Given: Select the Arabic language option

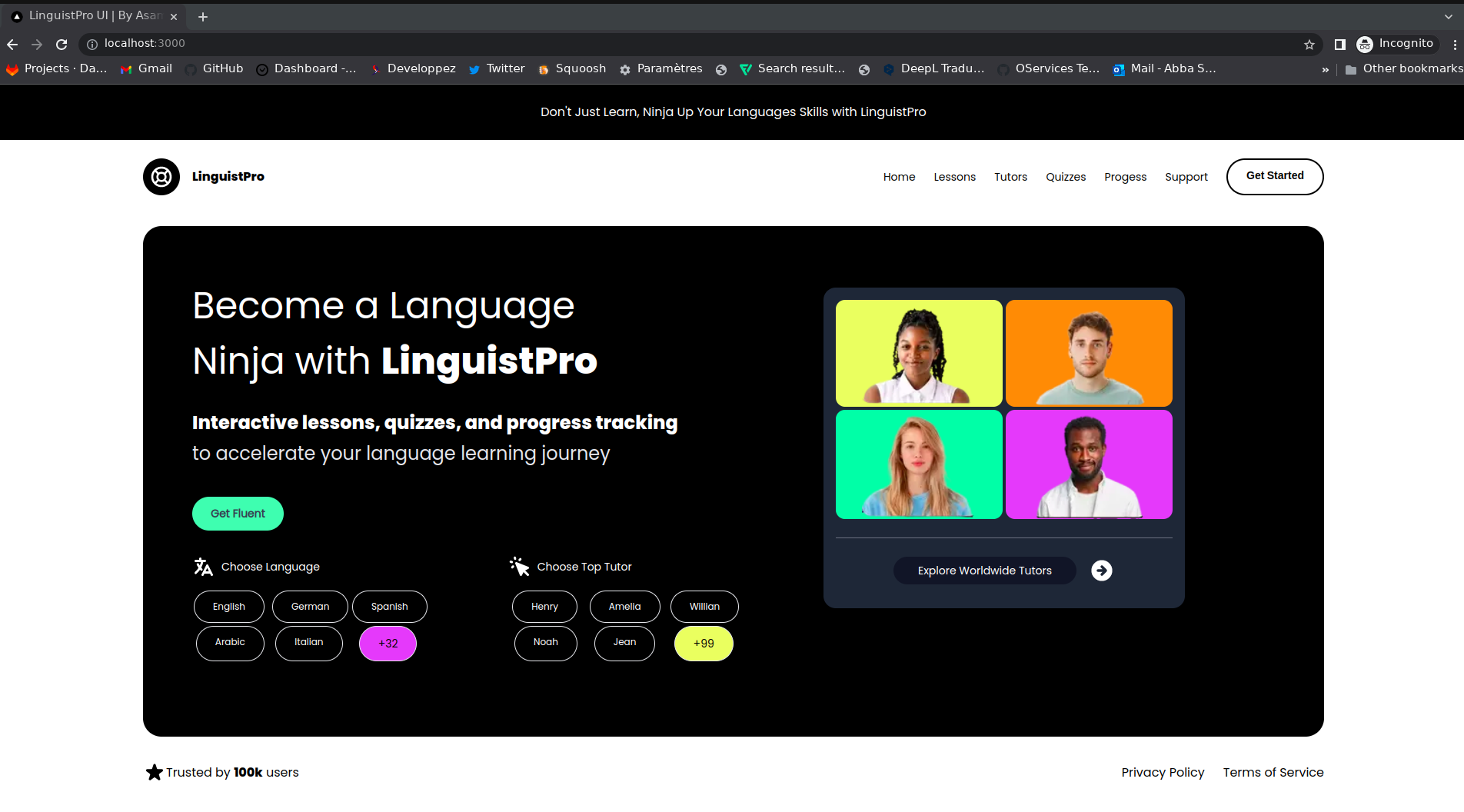Looking at the screenshot, I should tap(230, 643).
